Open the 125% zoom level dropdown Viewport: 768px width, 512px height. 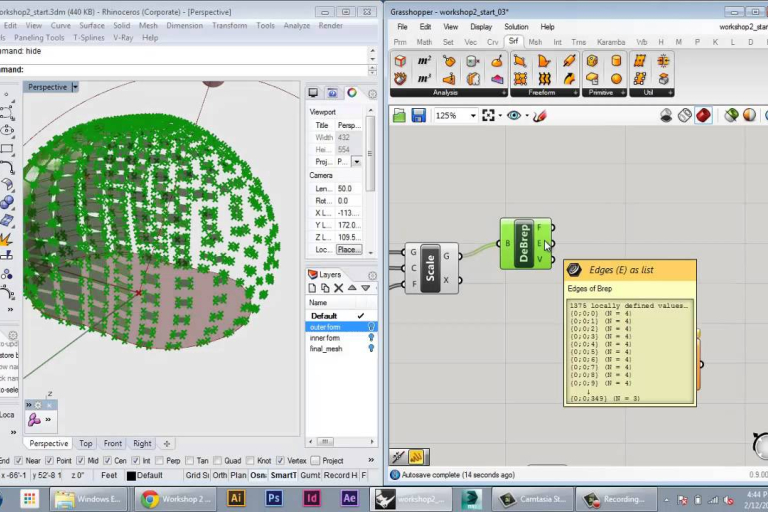(x=473, y=116)
